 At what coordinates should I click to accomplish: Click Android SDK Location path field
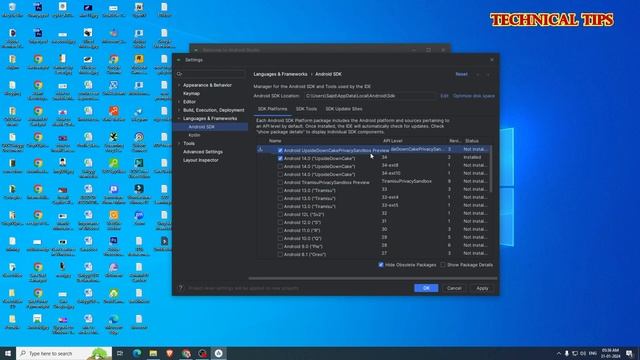(x=369, y=96)
